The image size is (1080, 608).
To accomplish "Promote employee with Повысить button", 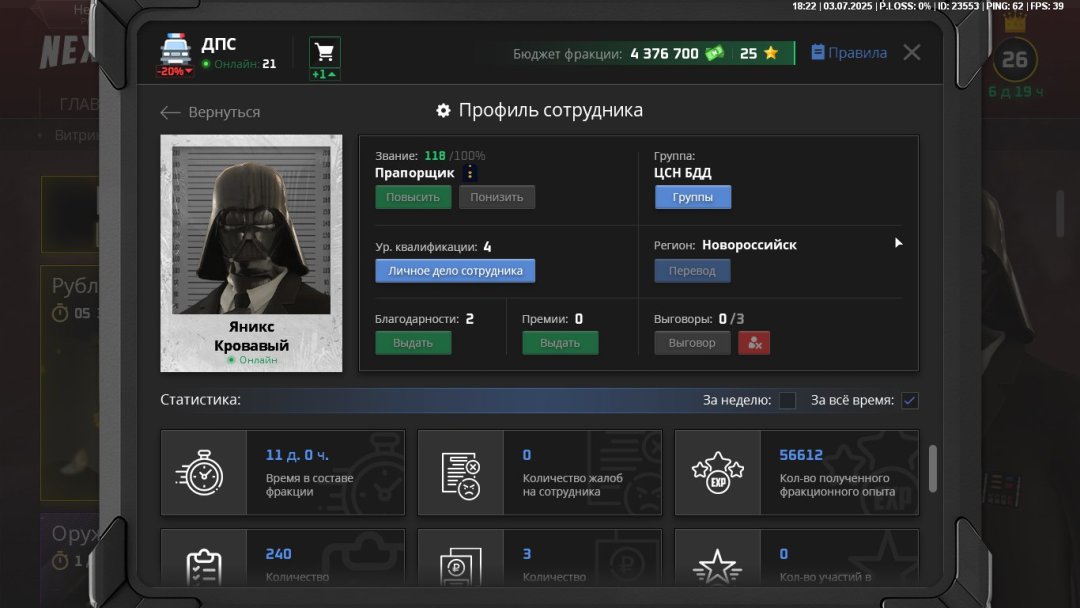I will (413, 197).
